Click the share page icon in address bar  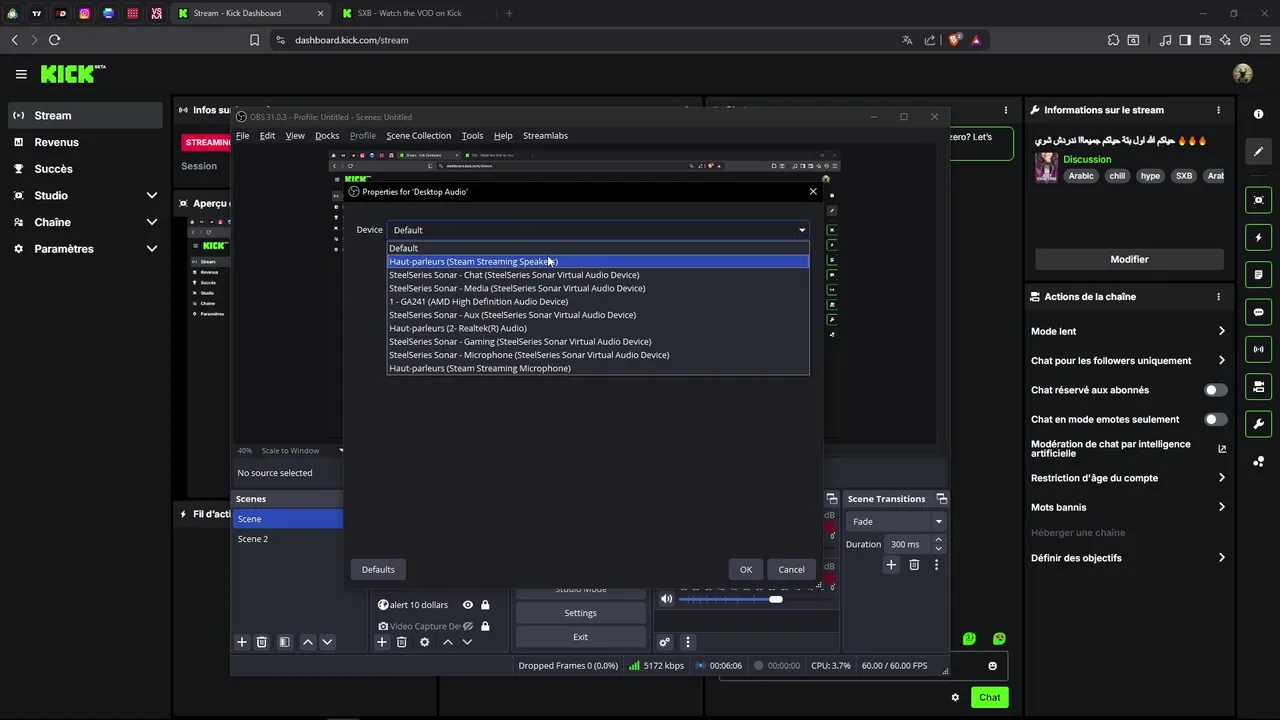point(930,40)
